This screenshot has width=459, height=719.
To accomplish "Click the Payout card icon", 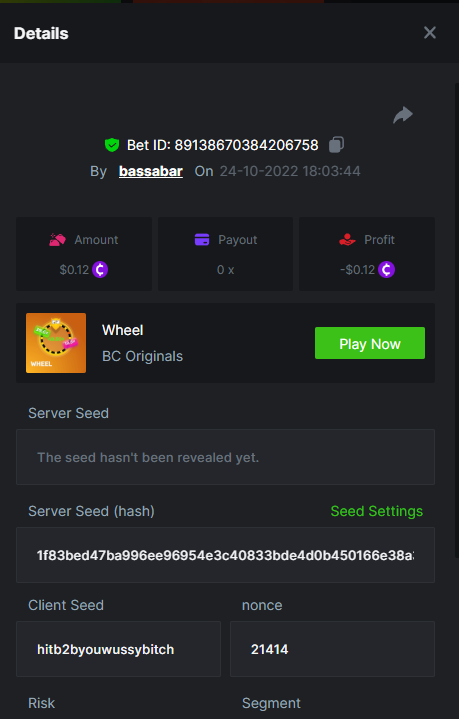I will coord(202,240).
